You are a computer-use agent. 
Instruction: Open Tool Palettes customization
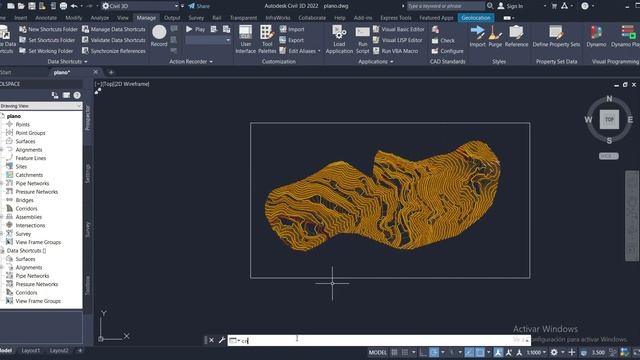267,39
